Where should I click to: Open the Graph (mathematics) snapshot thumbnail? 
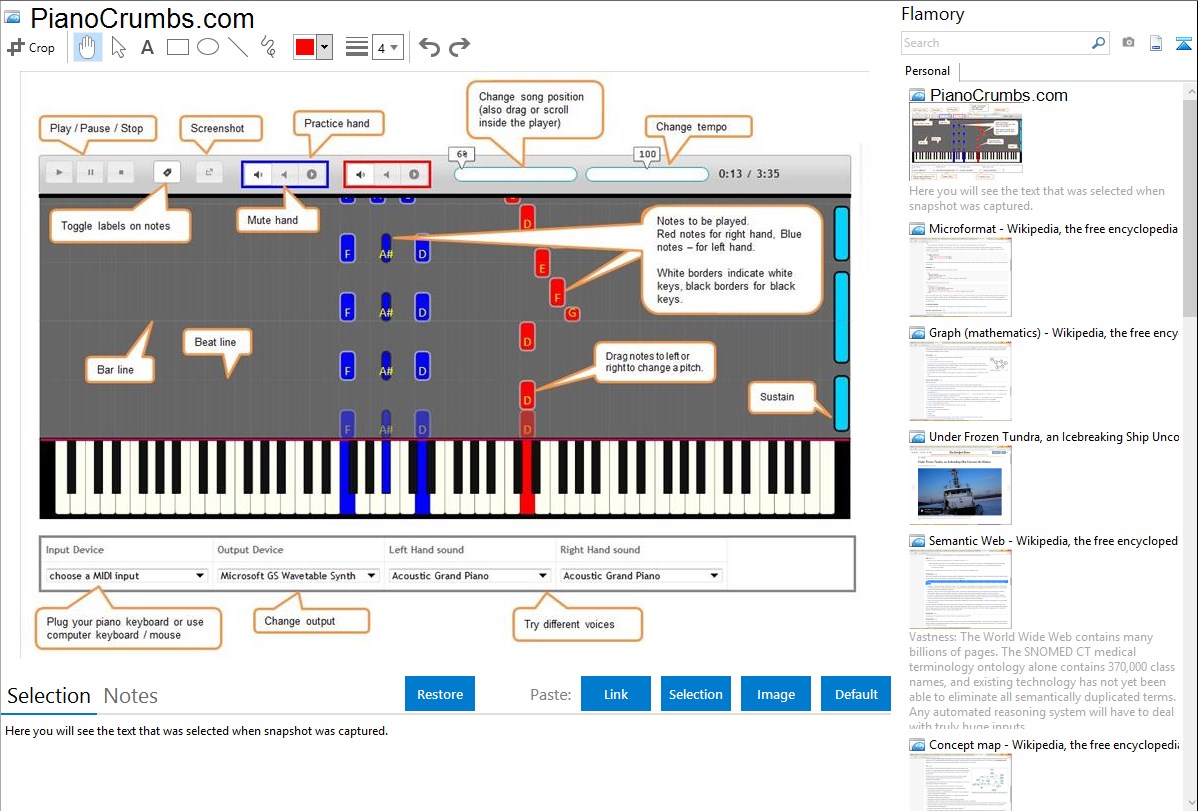pyautogui.click(x=960, y=381)
